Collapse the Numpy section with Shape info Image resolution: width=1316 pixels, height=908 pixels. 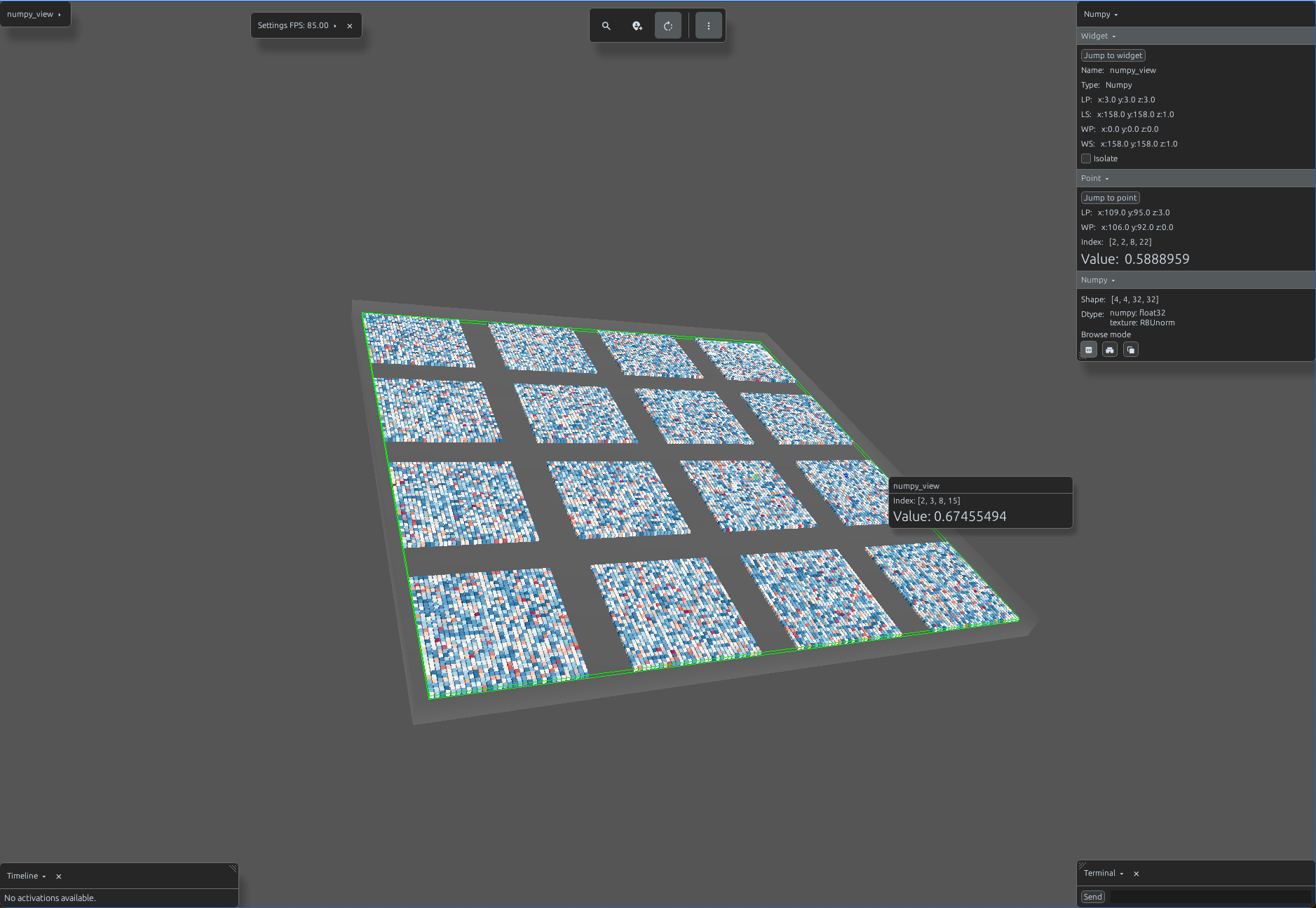pos(1098,280)
